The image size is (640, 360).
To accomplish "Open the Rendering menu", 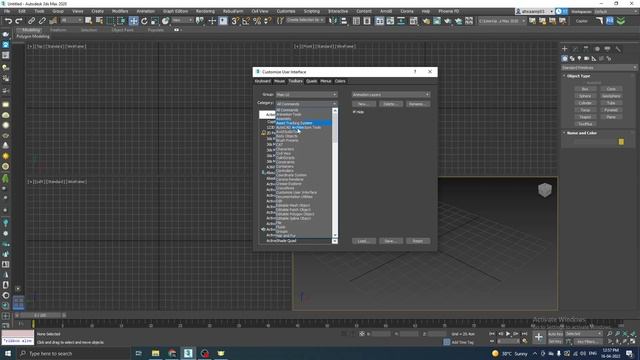I will (x=205, y=11).
